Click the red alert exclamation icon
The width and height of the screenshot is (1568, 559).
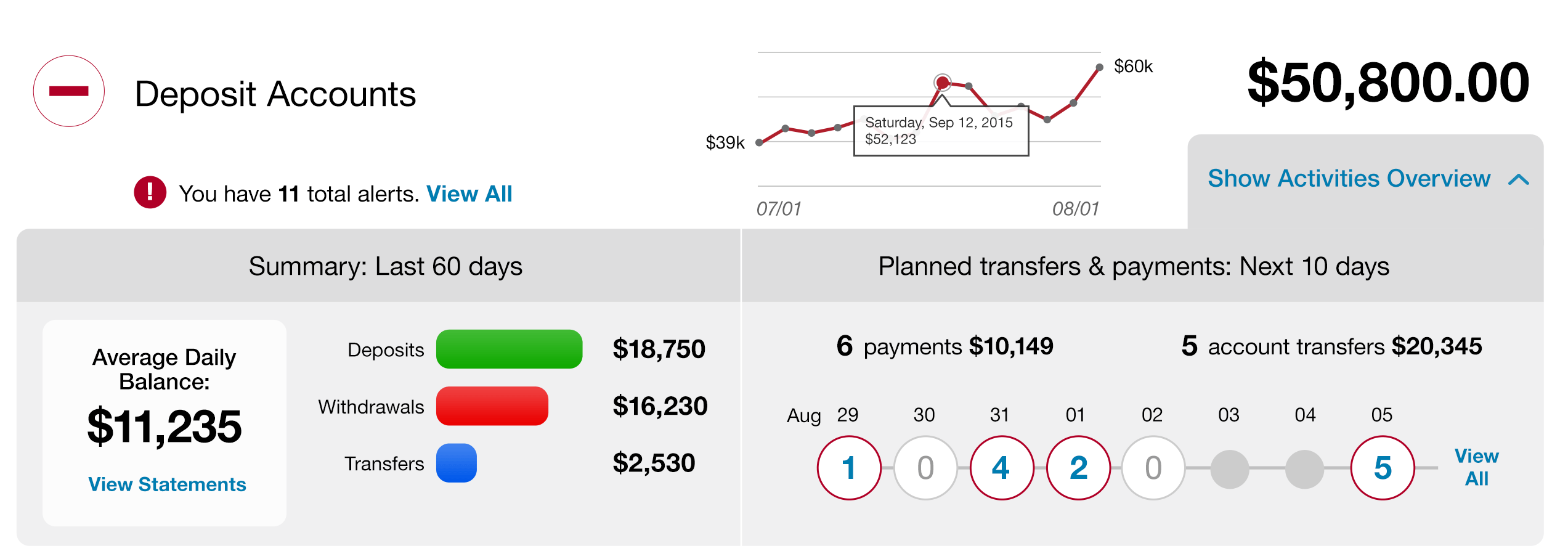pos(150,192)
